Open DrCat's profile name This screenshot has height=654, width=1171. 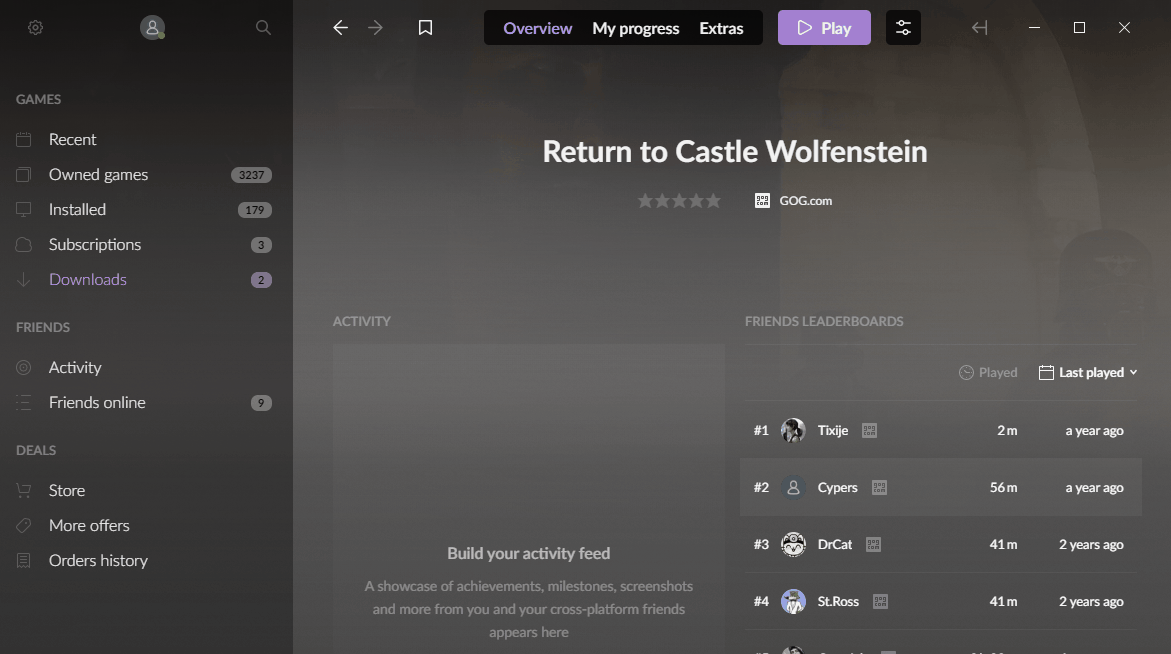[x=835, y=545]
